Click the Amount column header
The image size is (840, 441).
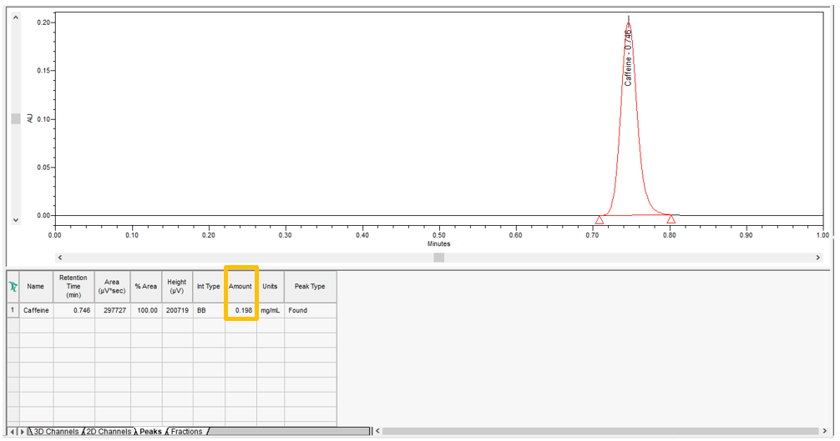[241, 286]
